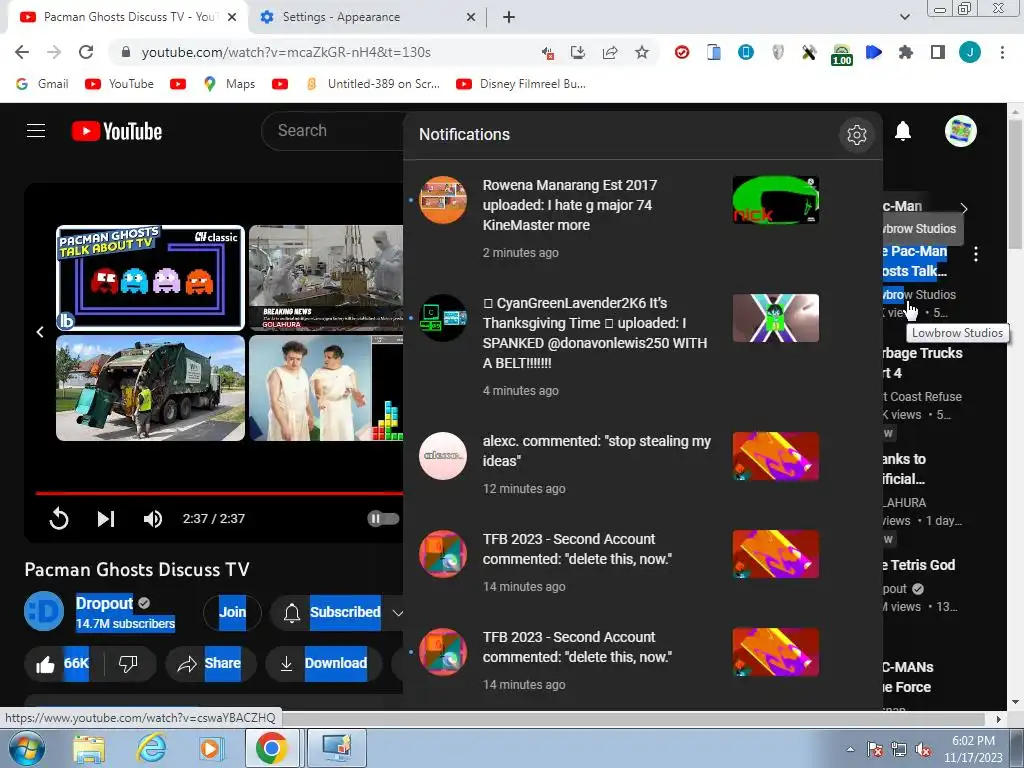Image resolution: width=1024 pixels, height=768 pixels.
Task: Open more options for Pac-Man Ghosts Talk video
Action: tap(976, 254)
